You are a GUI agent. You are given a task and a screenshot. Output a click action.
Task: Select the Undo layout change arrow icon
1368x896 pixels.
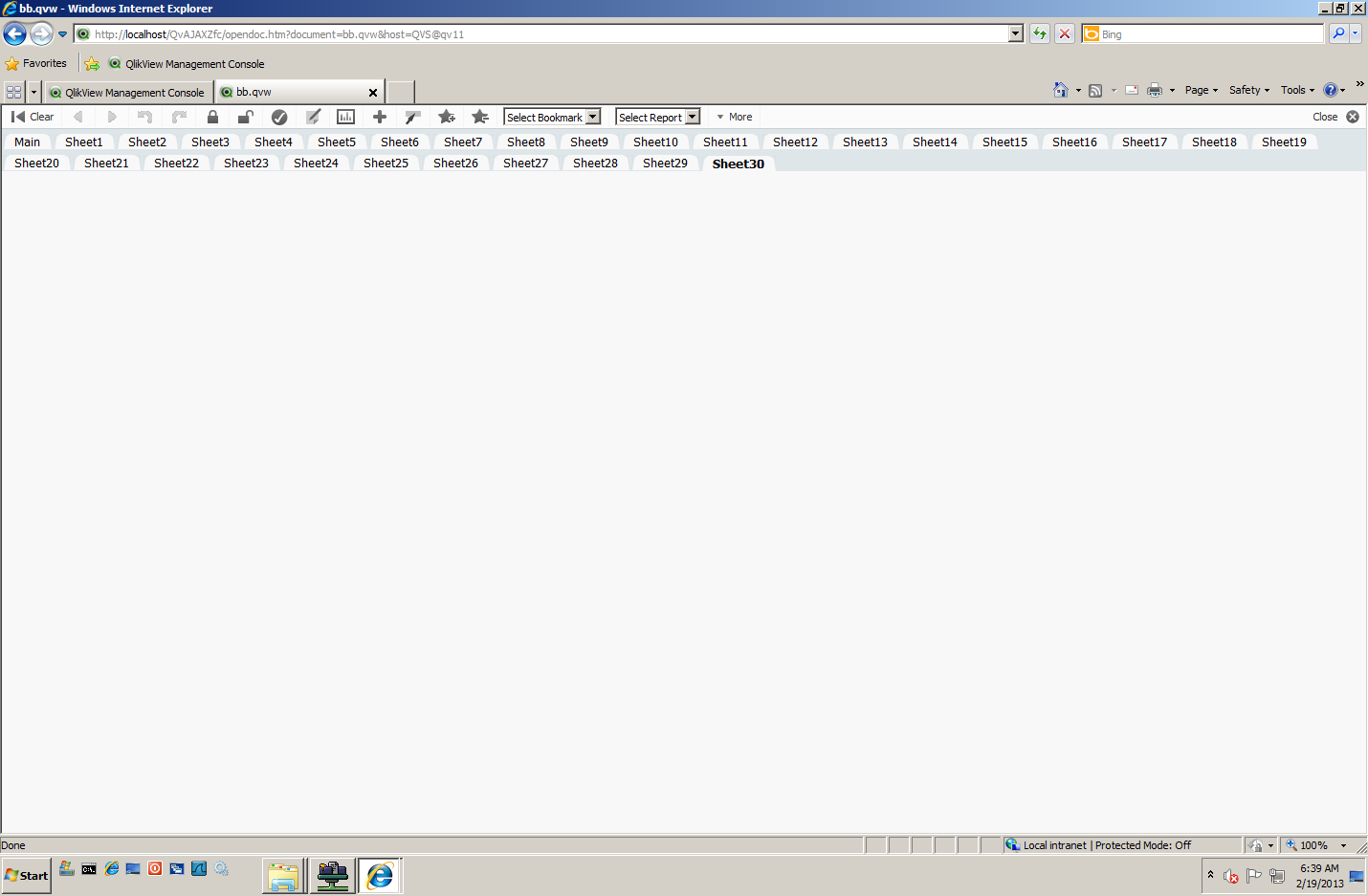pyautogui.click(x=144, y=116)
